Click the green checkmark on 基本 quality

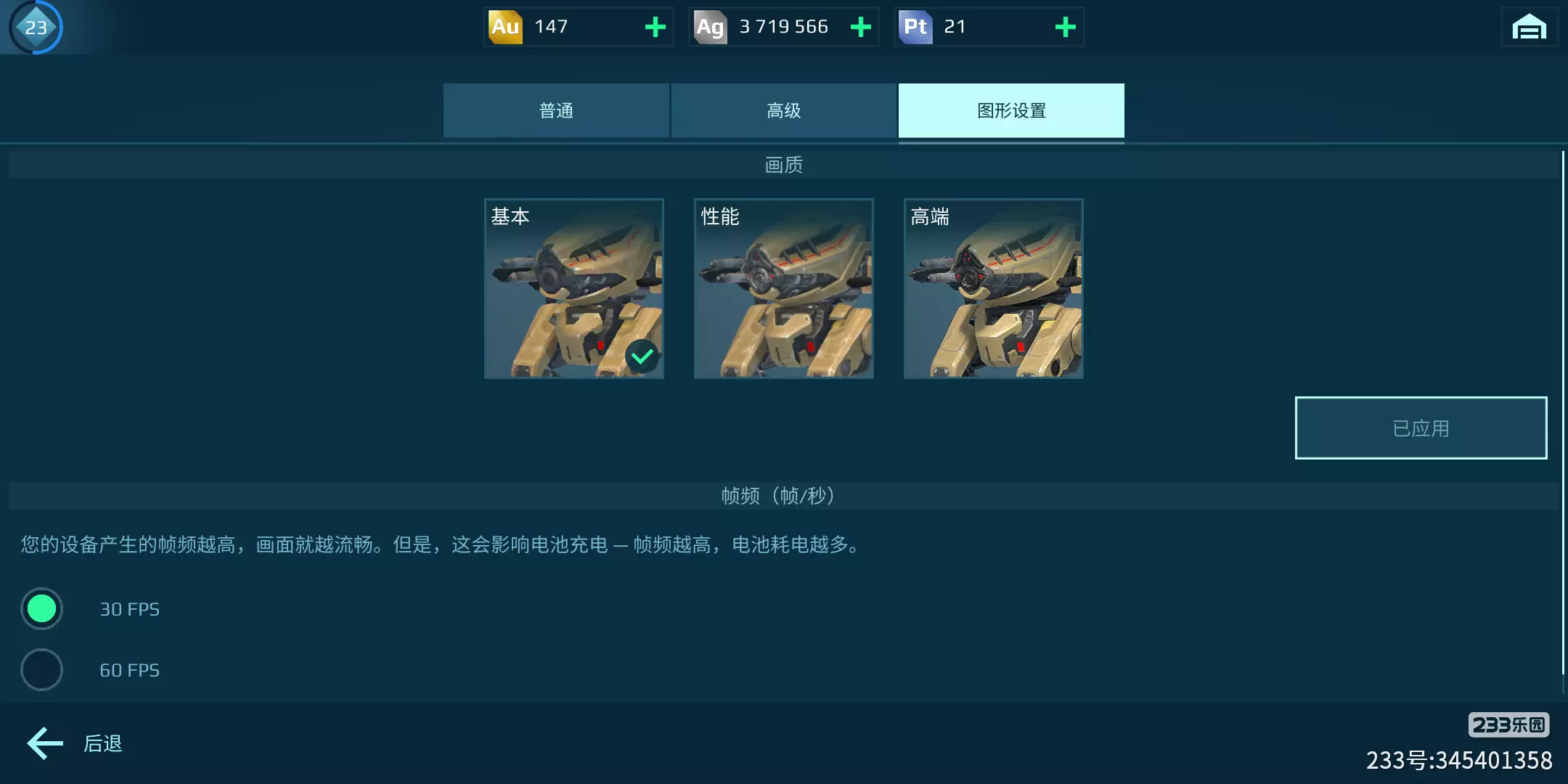tap(642, 356)
